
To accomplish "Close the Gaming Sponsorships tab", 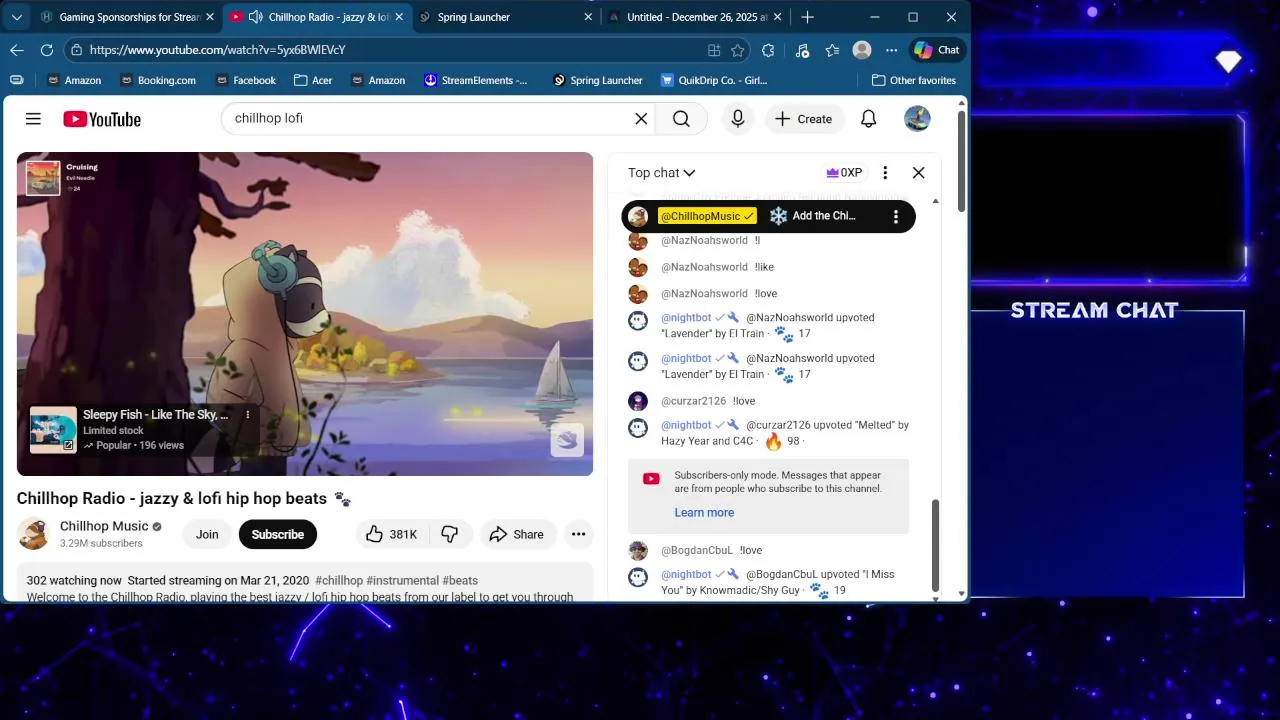I will (x=210, y=17).
